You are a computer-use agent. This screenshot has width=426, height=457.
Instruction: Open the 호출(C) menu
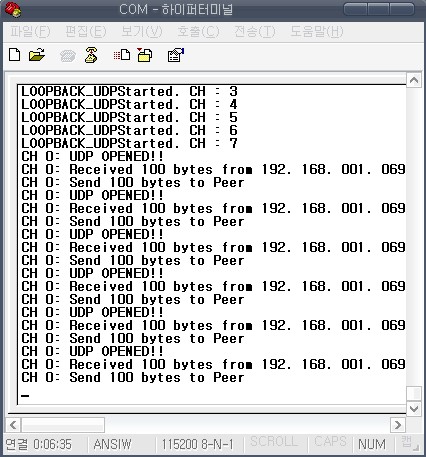click(x=198, y=32)
